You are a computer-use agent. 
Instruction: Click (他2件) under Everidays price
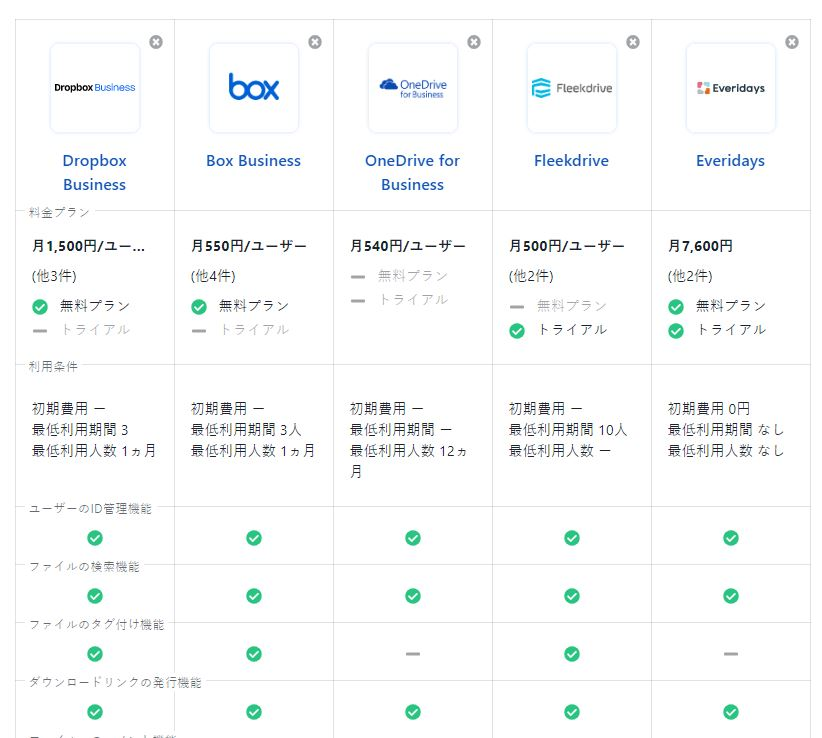pyautogui.click(x=690, y=276)
